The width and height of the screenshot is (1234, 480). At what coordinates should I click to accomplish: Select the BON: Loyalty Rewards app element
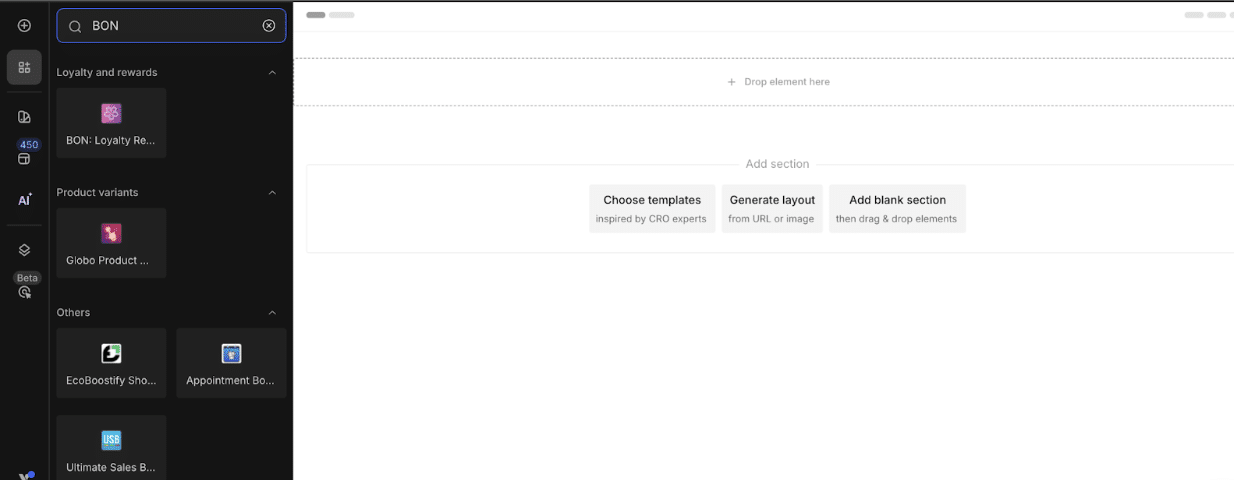coord(111,123)
